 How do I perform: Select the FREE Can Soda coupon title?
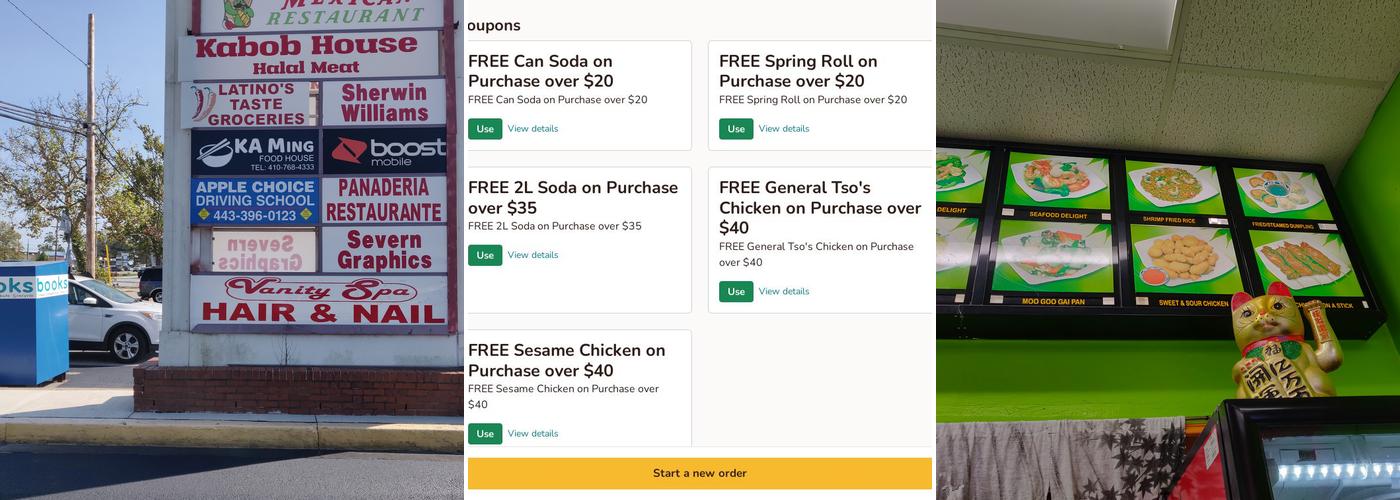pyautogui.click(x=541, y=71)
